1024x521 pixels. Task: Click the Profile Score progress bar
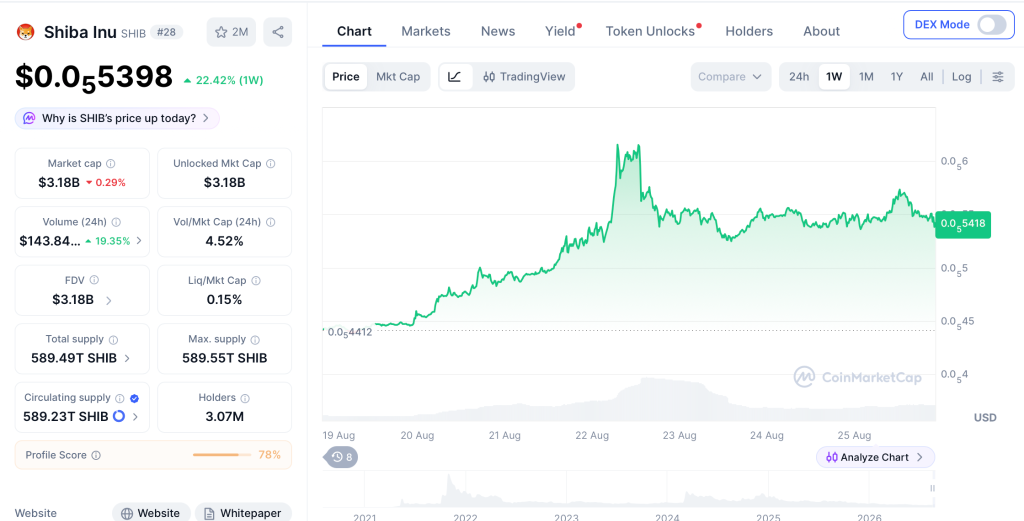point(222,455)
